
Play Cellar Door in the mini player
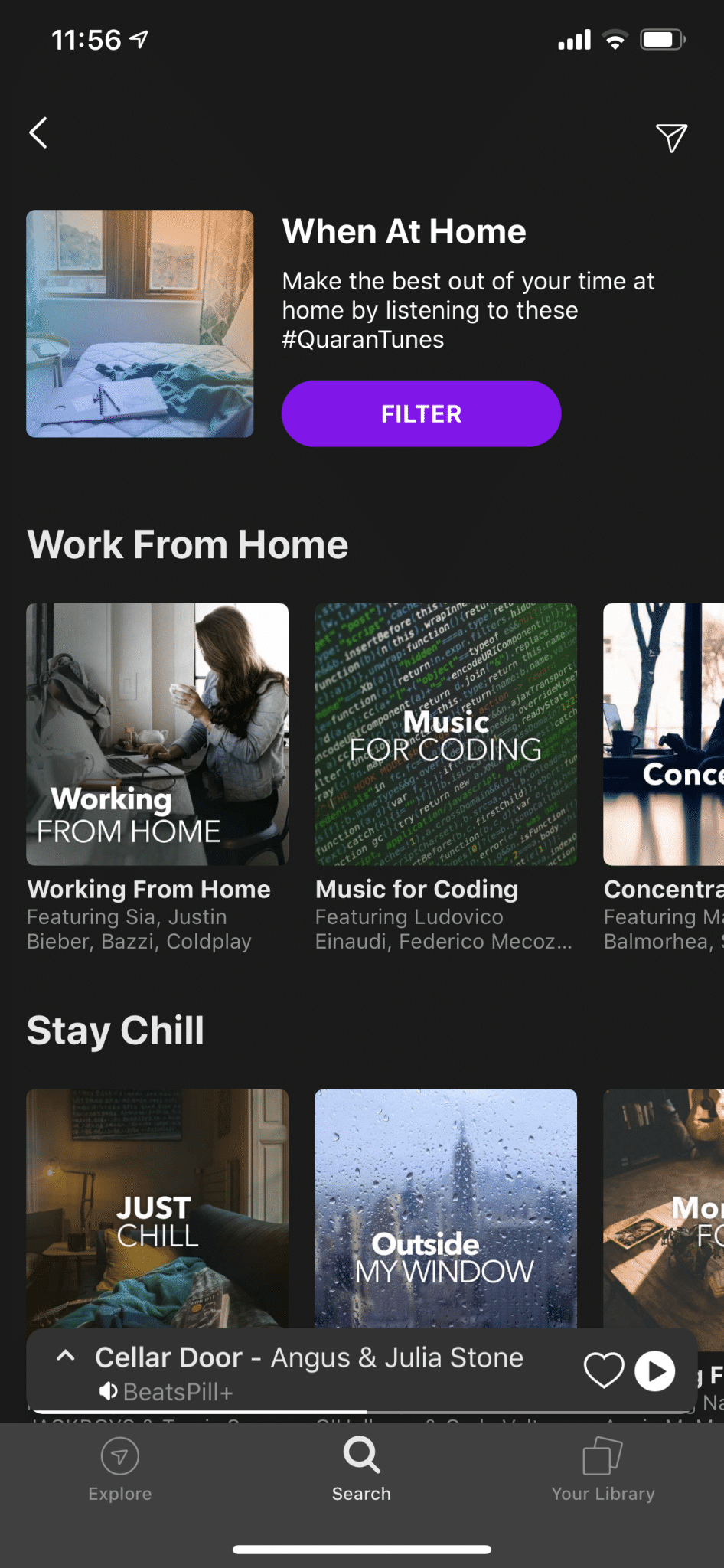(655, 1370)
